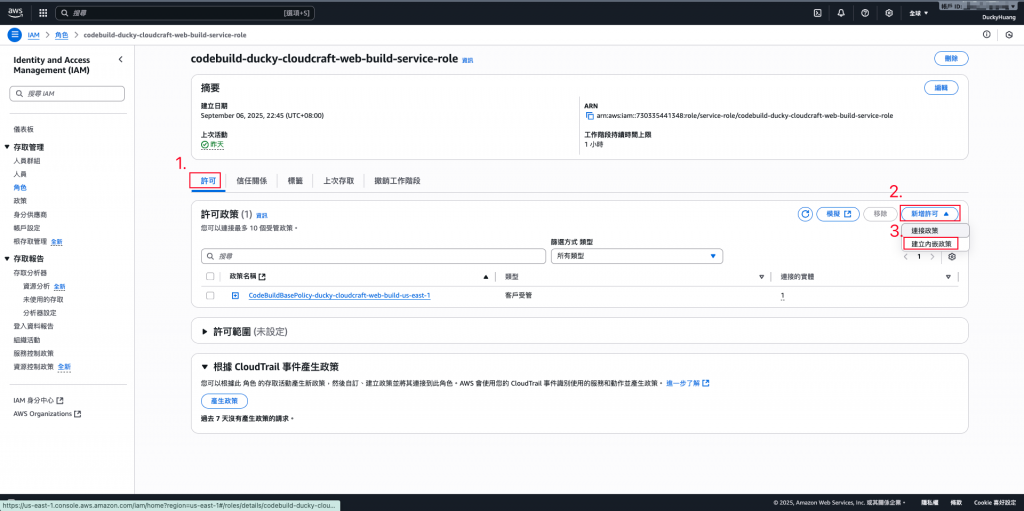Sort by 連接的實體 column arrow
The image size is (1024, 511).
(x=948, y=277)
